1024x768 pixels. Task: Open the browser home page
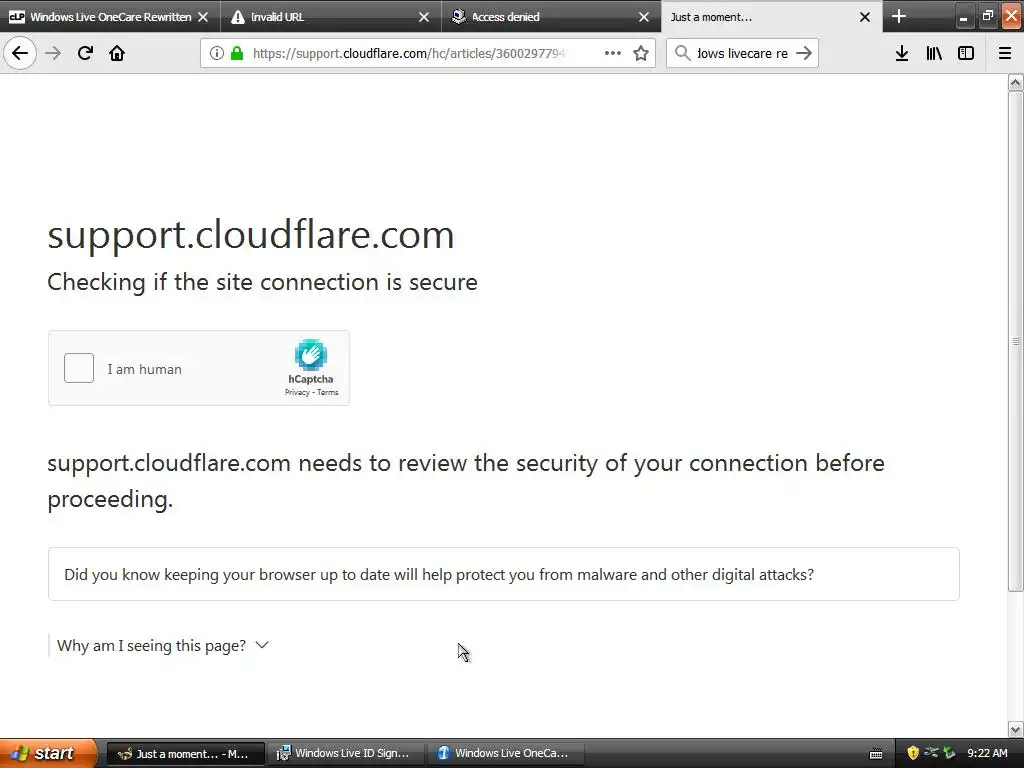point(117,53)
